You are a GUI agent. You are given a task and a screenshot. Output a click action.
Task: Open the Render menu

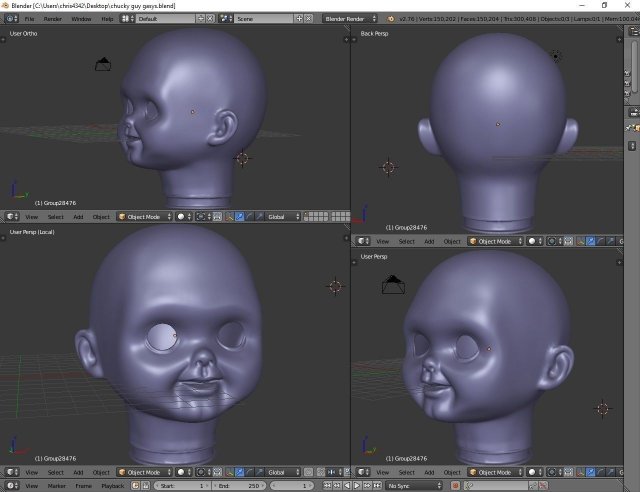(x=53, y=19)
